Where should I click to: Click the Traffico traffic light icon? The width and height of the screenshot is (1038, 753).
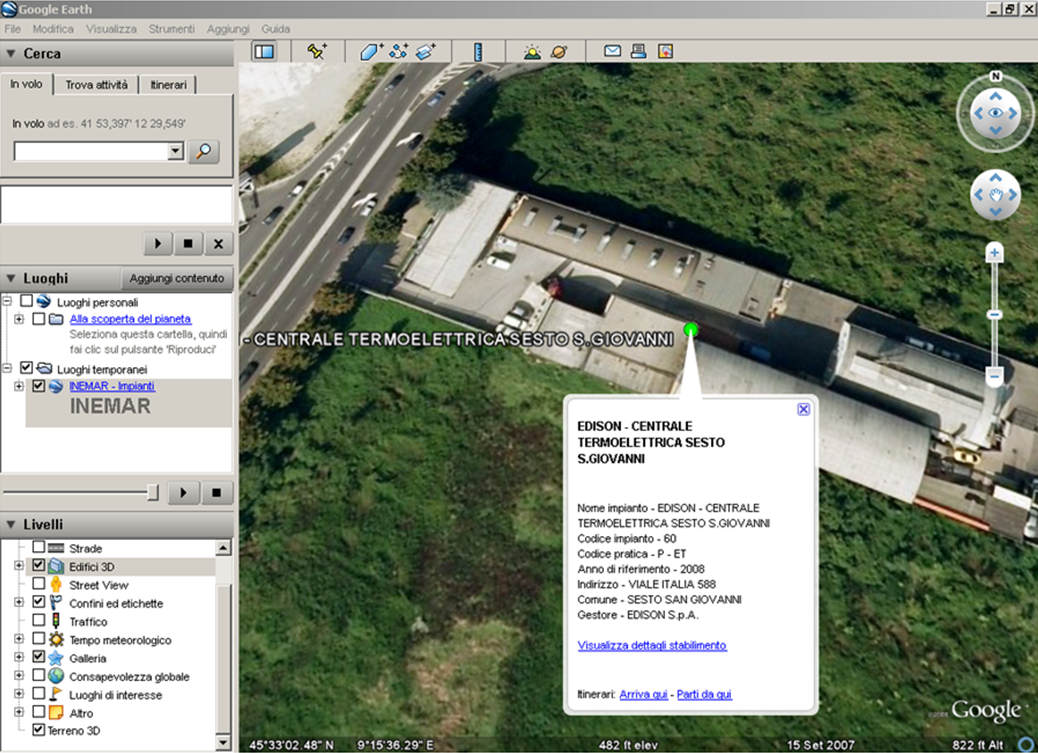tap(56, 621)
